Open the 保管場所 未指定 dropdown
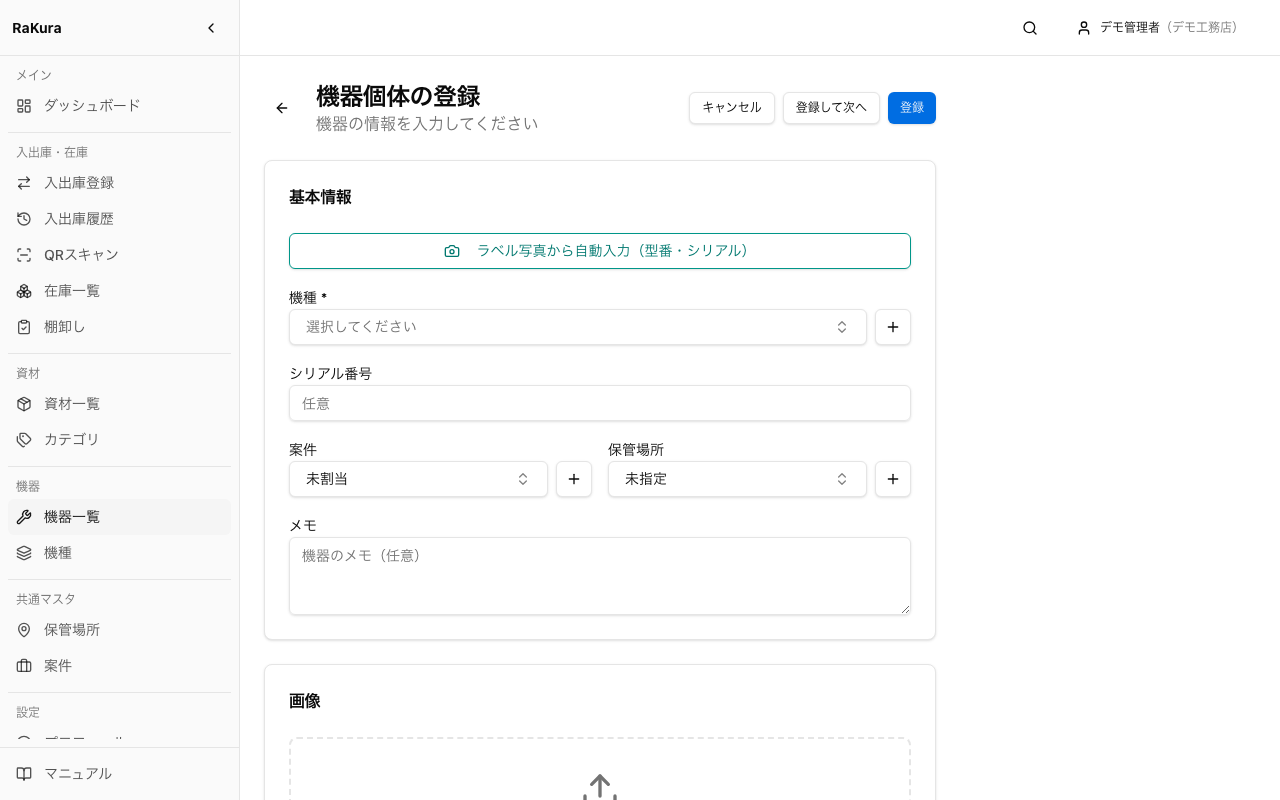This screenshot has height=800, width=1280. point(737,479)
